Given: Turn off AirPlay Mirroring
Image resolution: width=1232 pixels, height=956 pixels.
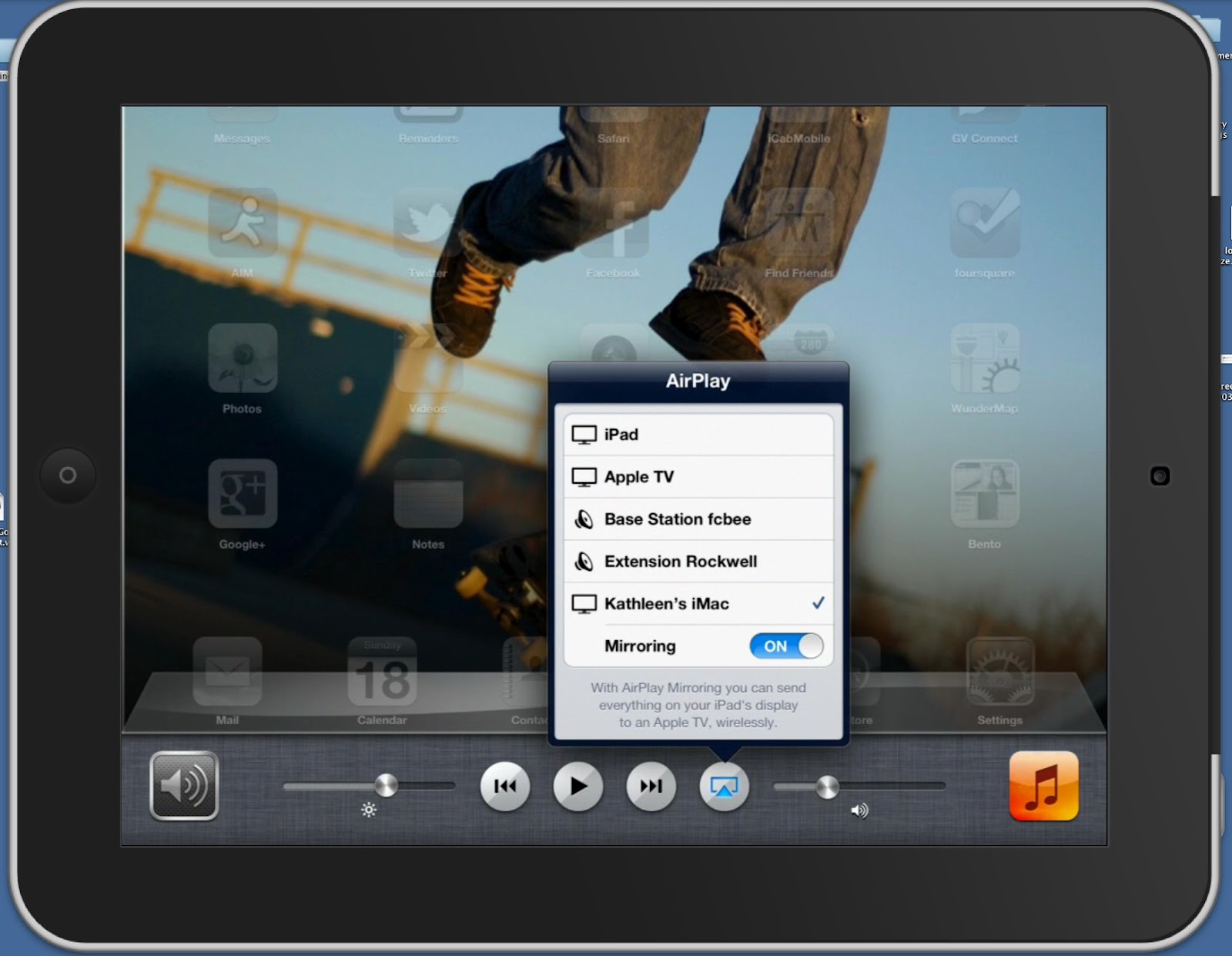Looking at the screenshot, I should click(786, 646).
